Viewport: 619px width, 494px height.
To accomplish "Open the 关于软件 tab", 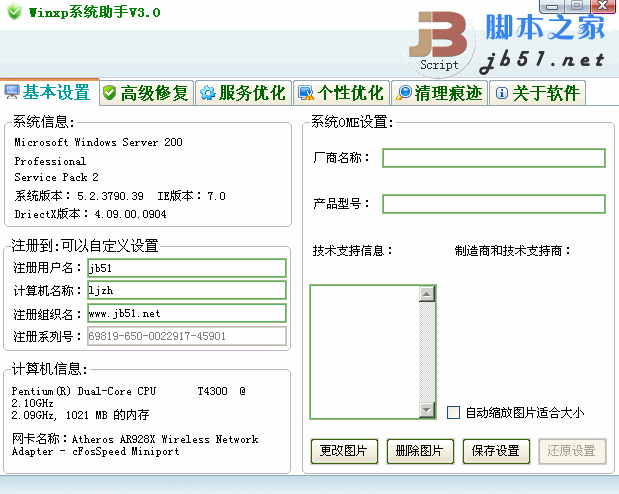I will pos(537,93).
